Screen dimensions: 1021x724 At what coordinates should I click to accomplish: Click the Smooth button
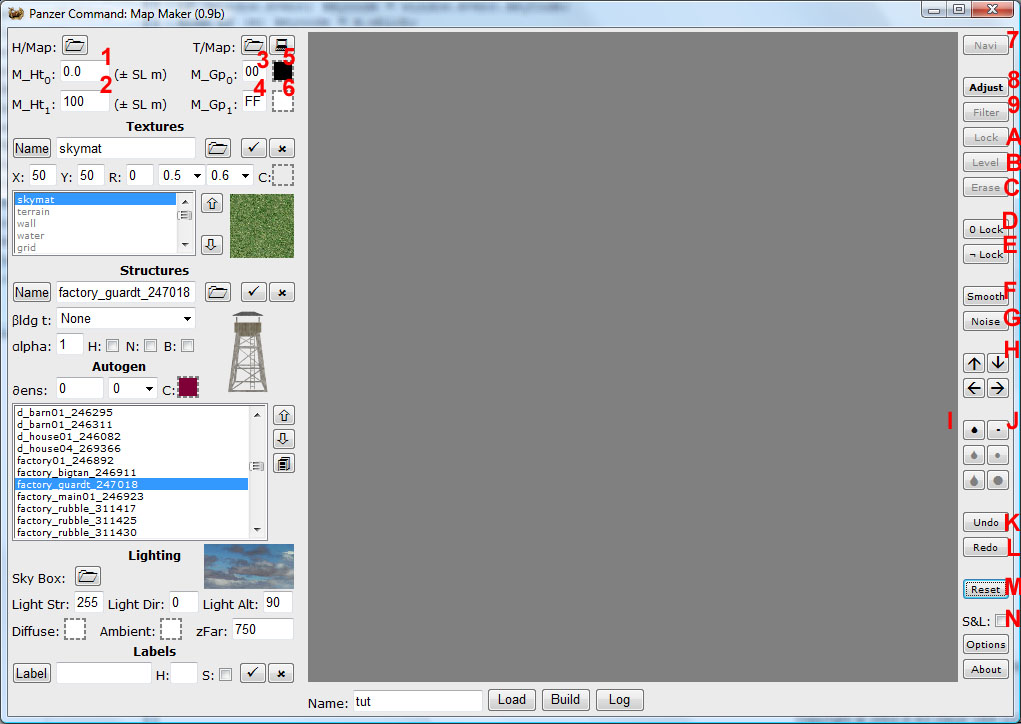click(x=986, y=296)
